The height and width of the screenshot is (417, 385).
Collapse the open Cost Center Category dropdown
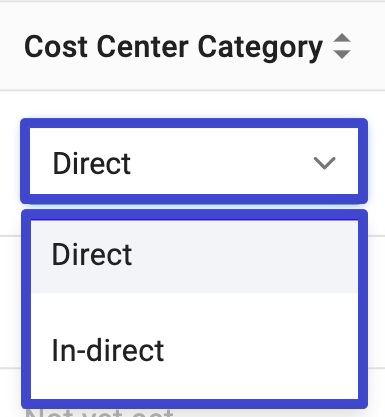[x=324, y=163]
